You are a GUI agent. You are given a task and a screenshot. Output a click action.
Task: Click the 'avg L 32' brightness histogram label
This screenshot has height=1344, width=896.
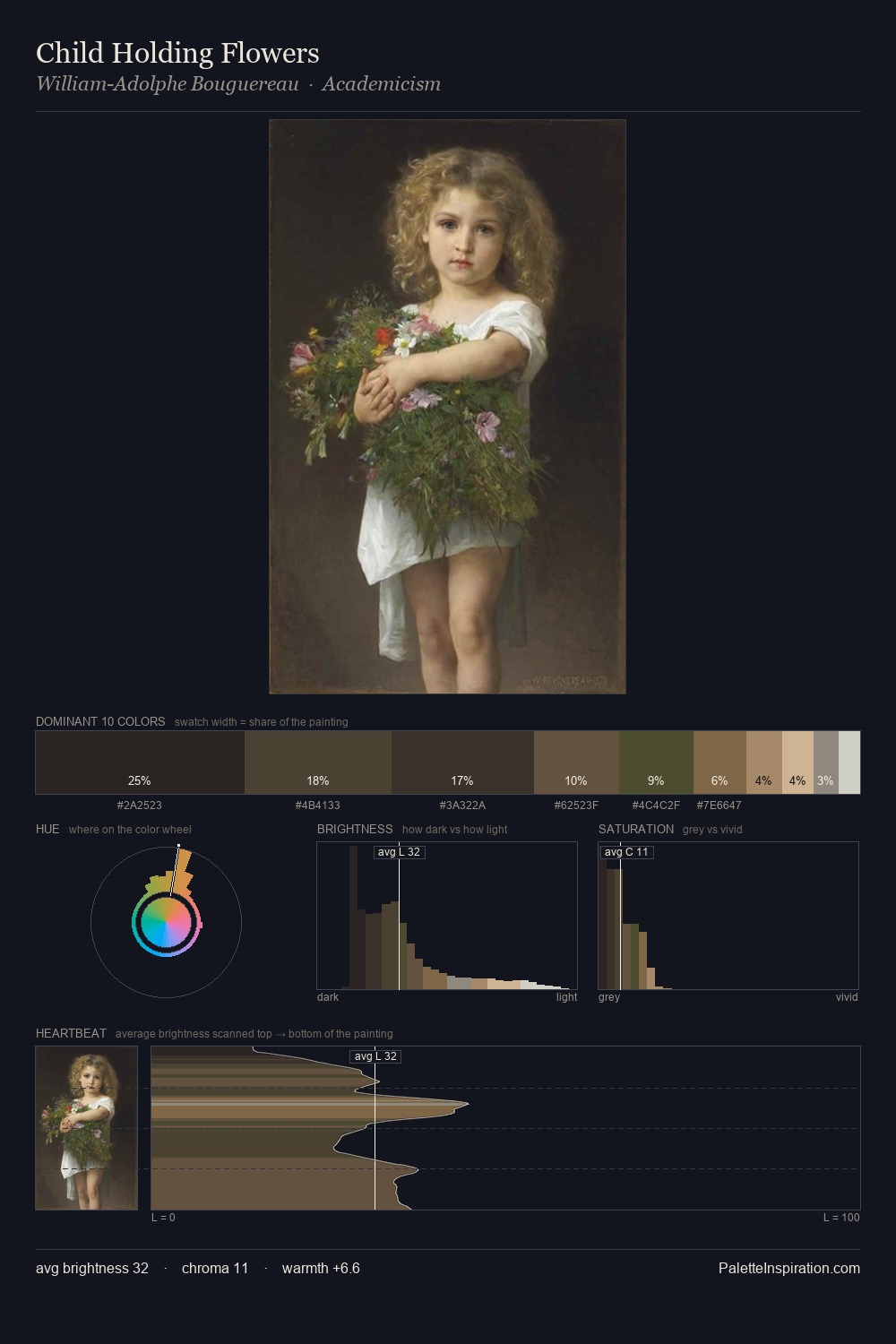coord(399,852)
